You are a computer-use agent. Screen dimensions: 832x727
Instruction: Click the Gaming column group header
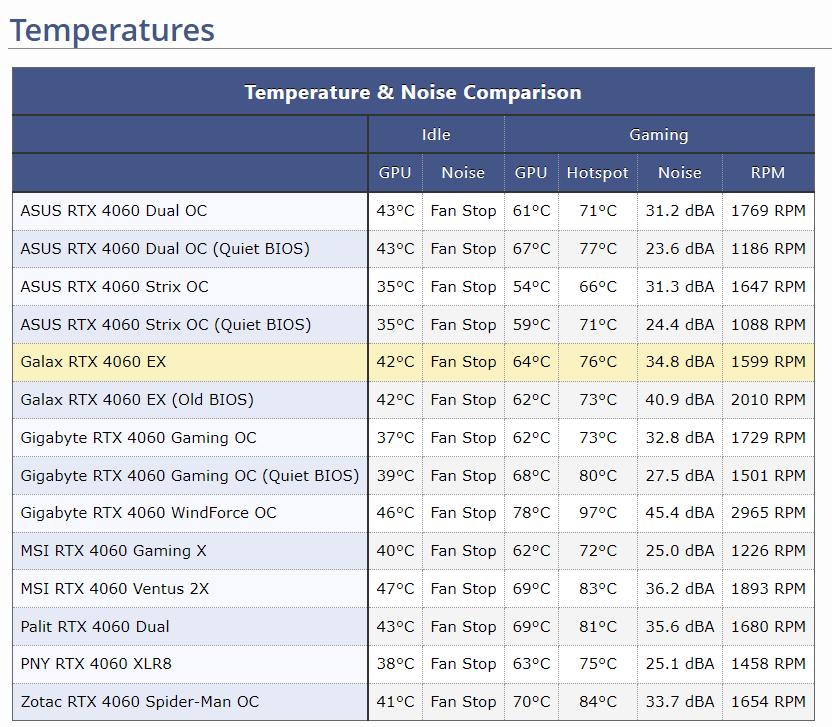tap(659, 135)
